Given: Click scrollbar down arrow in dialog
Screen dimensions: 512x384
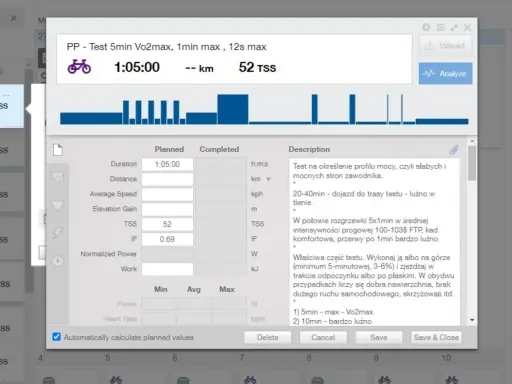Looking at the screenshot, I should (472, 320).
